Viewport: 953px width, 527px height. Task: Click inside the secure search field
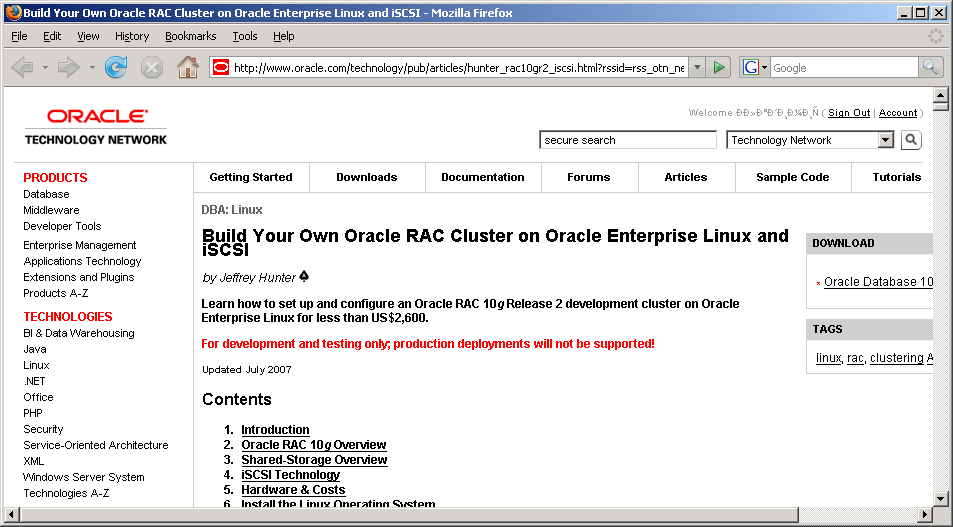click(627, 140)
